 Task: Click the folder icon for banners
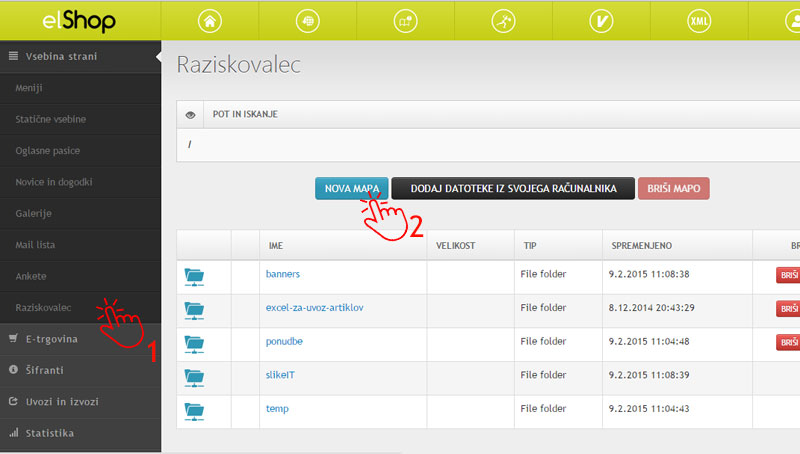(x=194, y=277)
